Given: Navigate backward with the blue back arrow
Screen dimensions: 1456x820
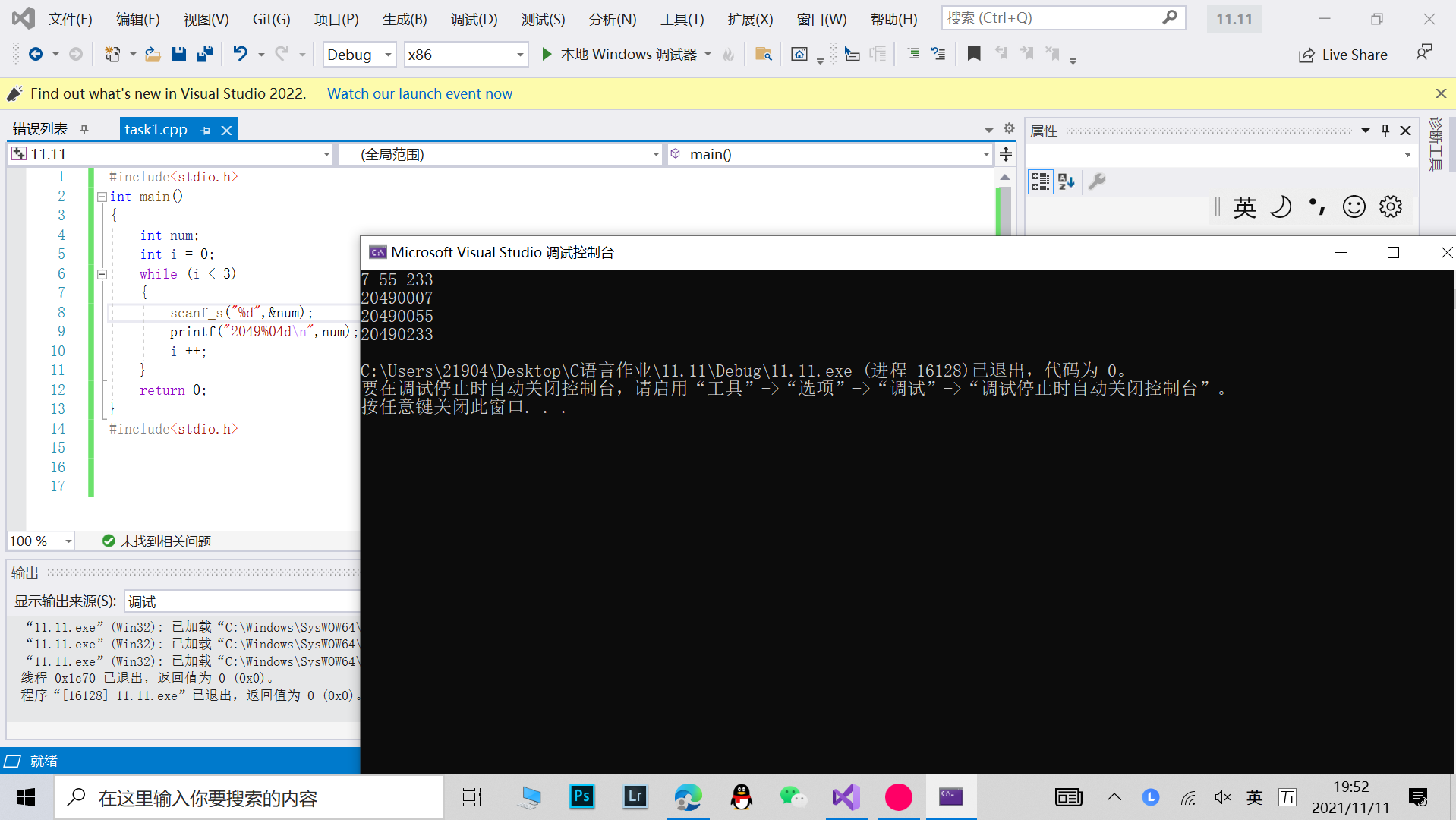Looking at the screenshot, I should click(x=35, y=54).
